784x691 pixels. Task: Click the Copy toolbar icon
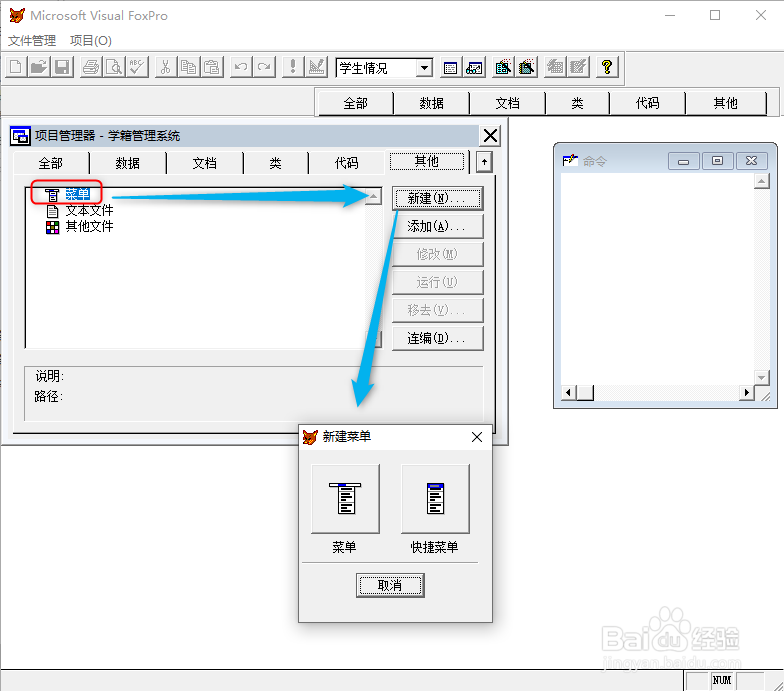[188, 67]
